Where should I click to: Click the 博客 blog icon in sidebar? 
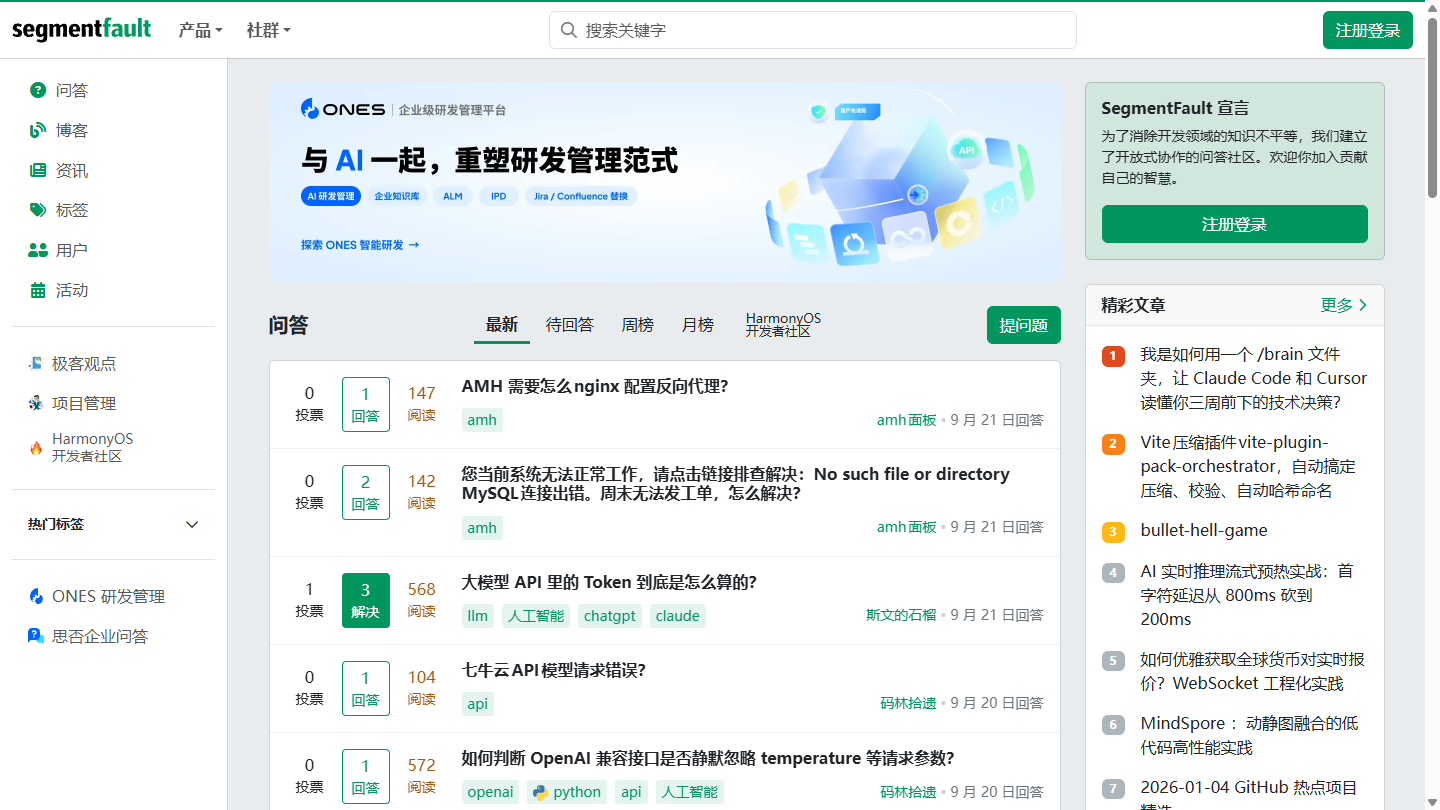pyautogui.click(x=38, y=130)
